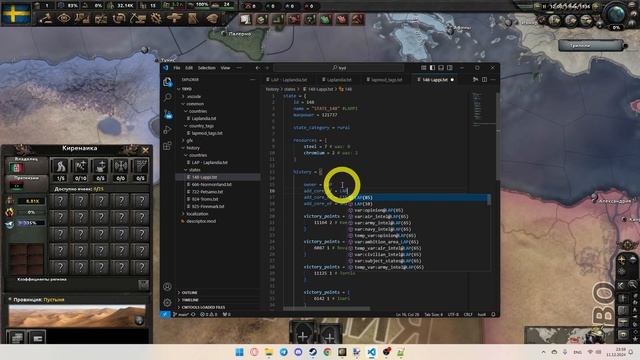Switch to the lapmod_tags.txt editor tab
The image size is (640, 360).
click(x=386, y=80)
